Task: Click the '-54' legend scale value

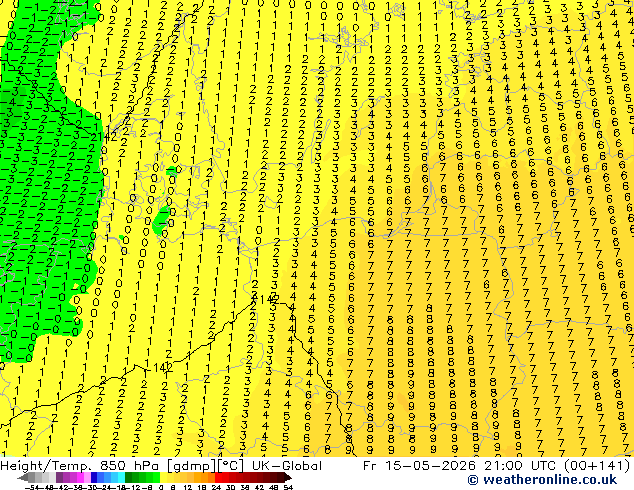Action: point(32,487)
